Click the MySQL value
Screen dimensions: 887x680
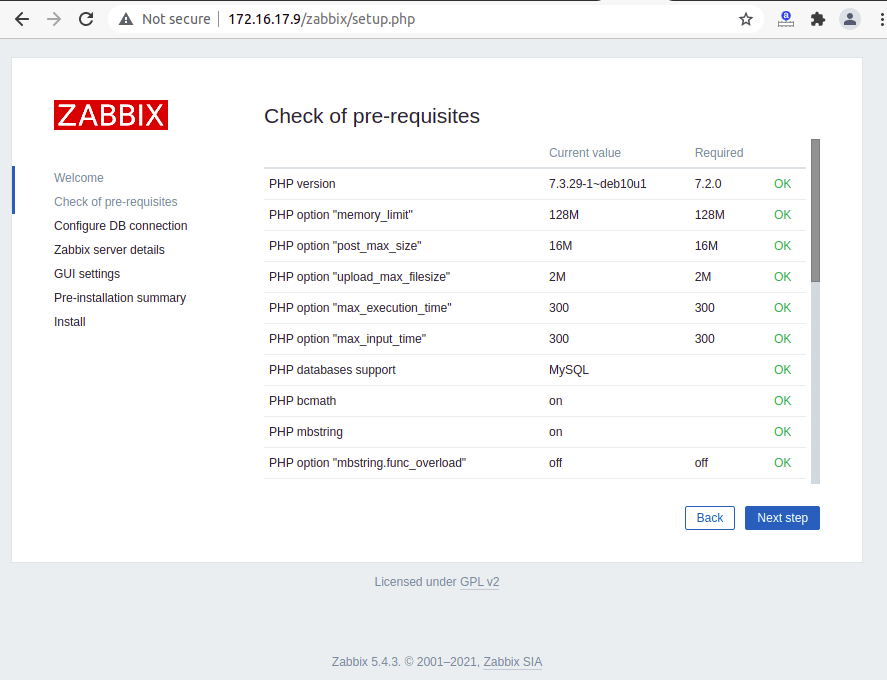(569, 370)
